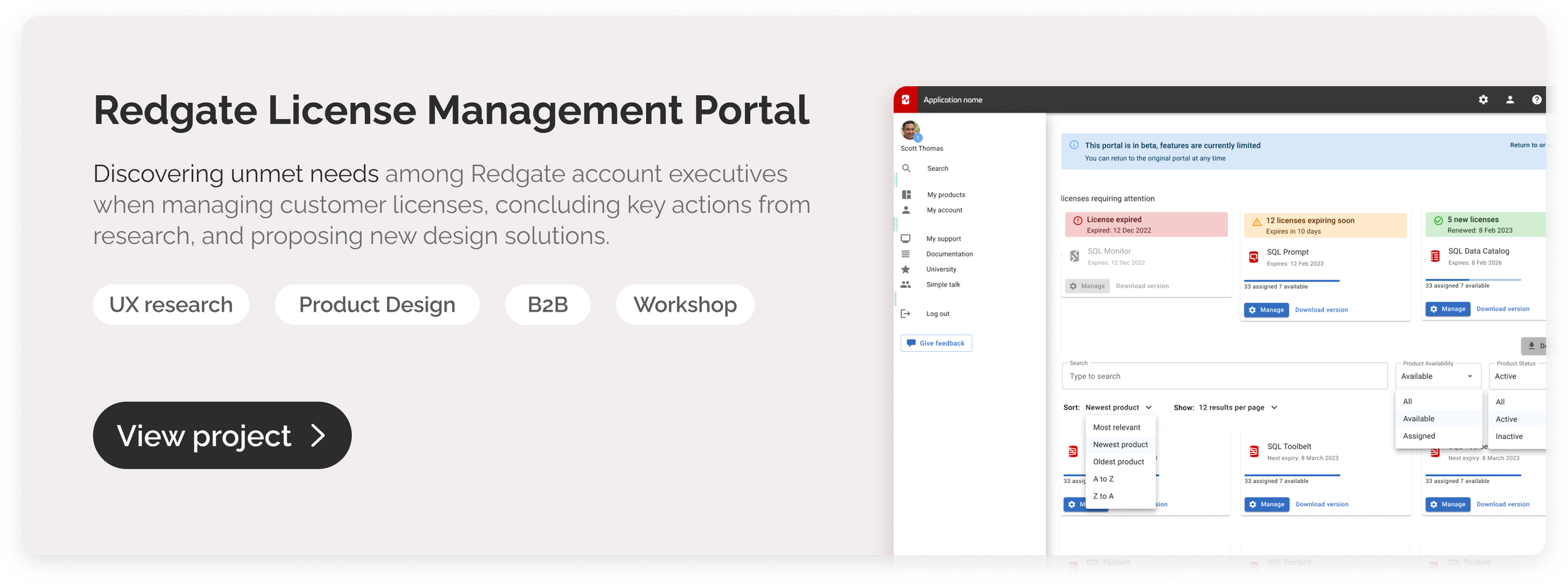This screenshot has height=584, width=1568.
Task: Click Manage button under SQL Prompt
Action: tap(1266, 310)
